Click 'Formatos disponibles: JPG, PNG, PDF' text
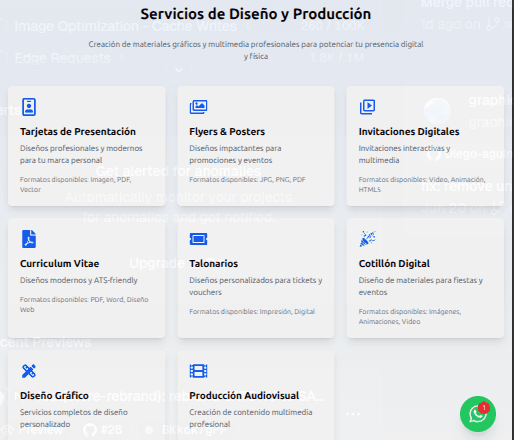Screen dimensions: 514x440 [x=247, y=180]
